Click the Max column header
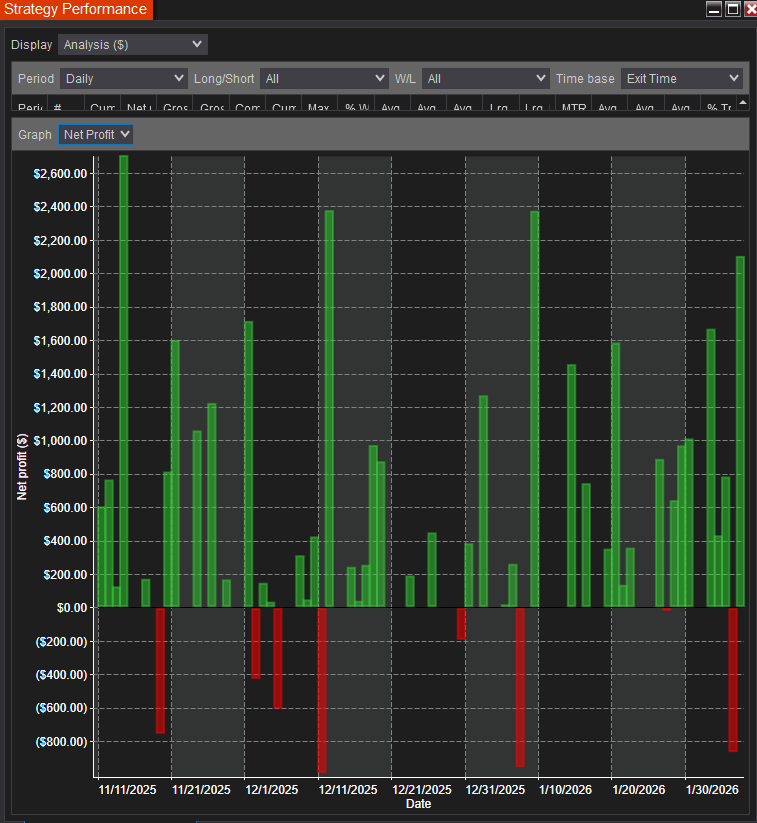Screen dimensions: 757x823 320,107
